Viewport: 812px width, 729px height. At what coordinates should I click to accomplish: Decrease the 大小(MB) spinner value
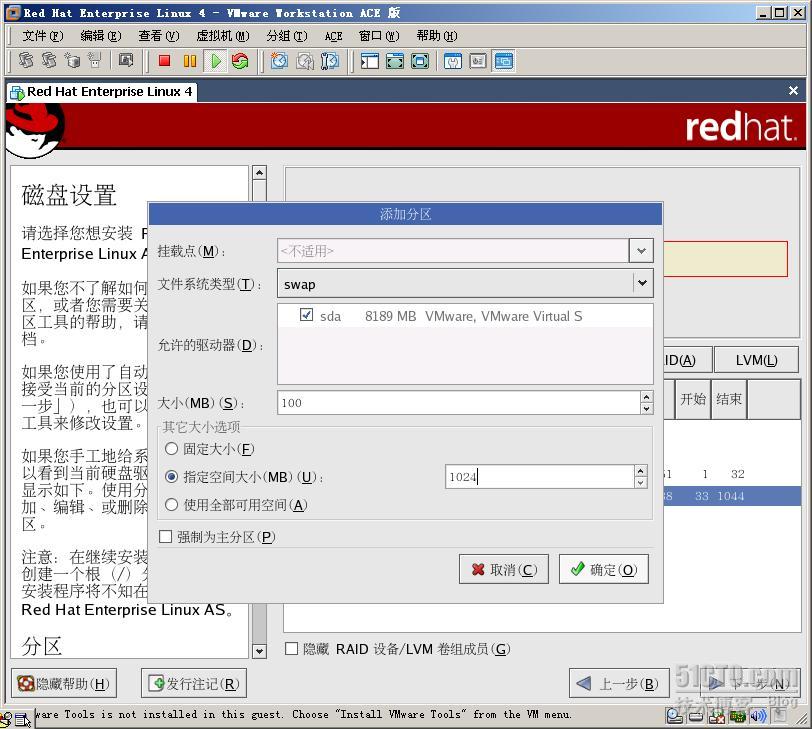[x=646, y=409]
